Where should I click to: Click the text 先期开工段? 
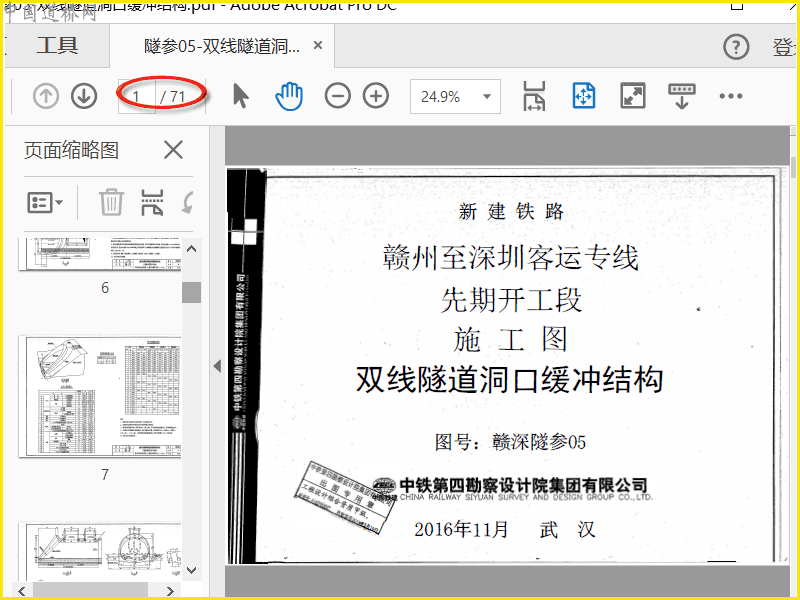click(511, 299)
